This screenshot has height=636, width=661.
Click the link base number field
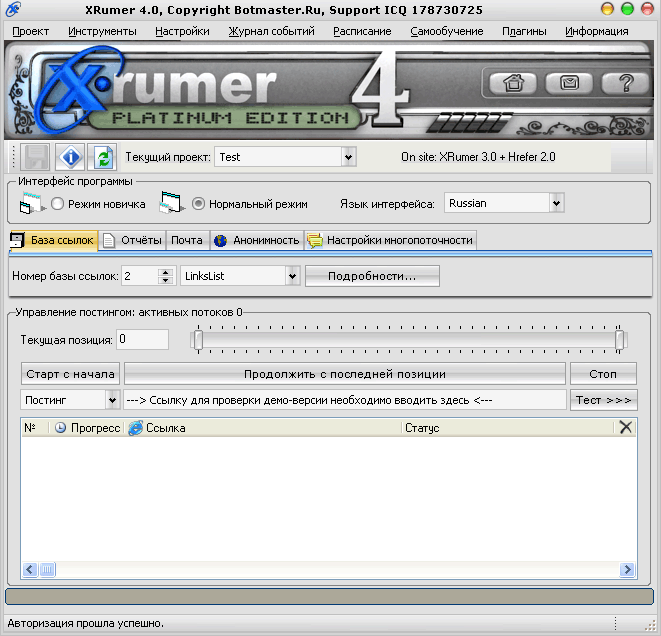[x=140, y=276]
